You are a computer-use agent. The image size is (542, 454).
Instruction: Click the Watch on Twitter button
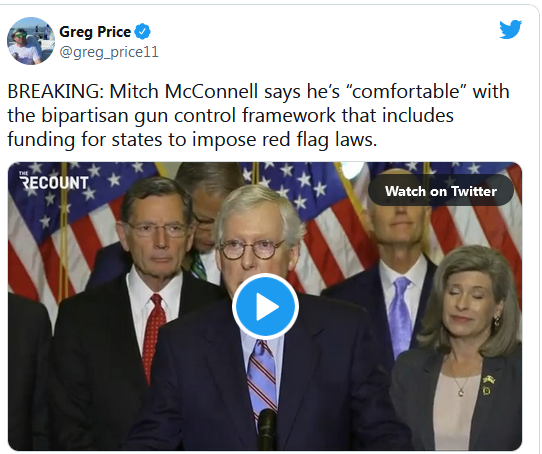click(441, 191)
